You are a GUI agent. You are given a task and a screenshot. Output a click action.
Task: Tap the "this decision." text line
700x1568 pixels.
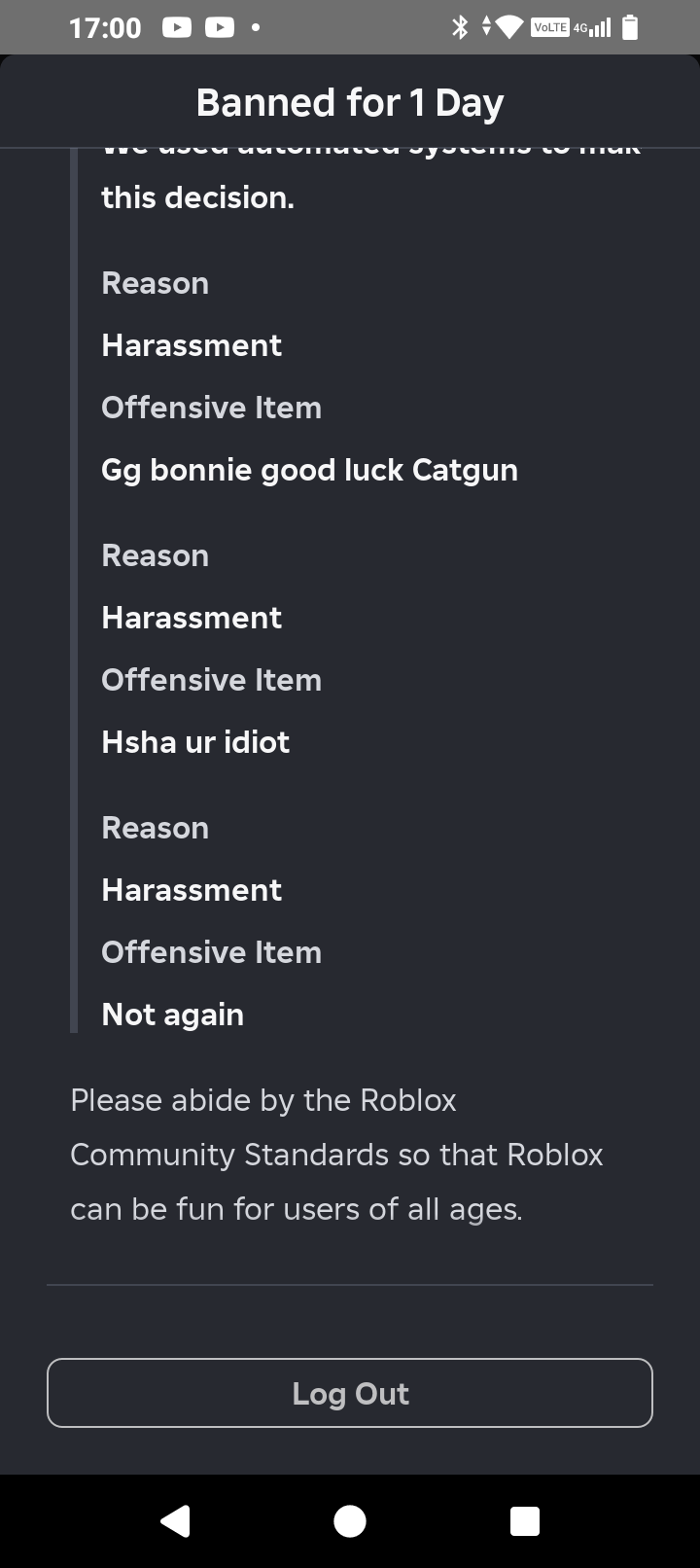pyautogui.click(x=197, y=197)
